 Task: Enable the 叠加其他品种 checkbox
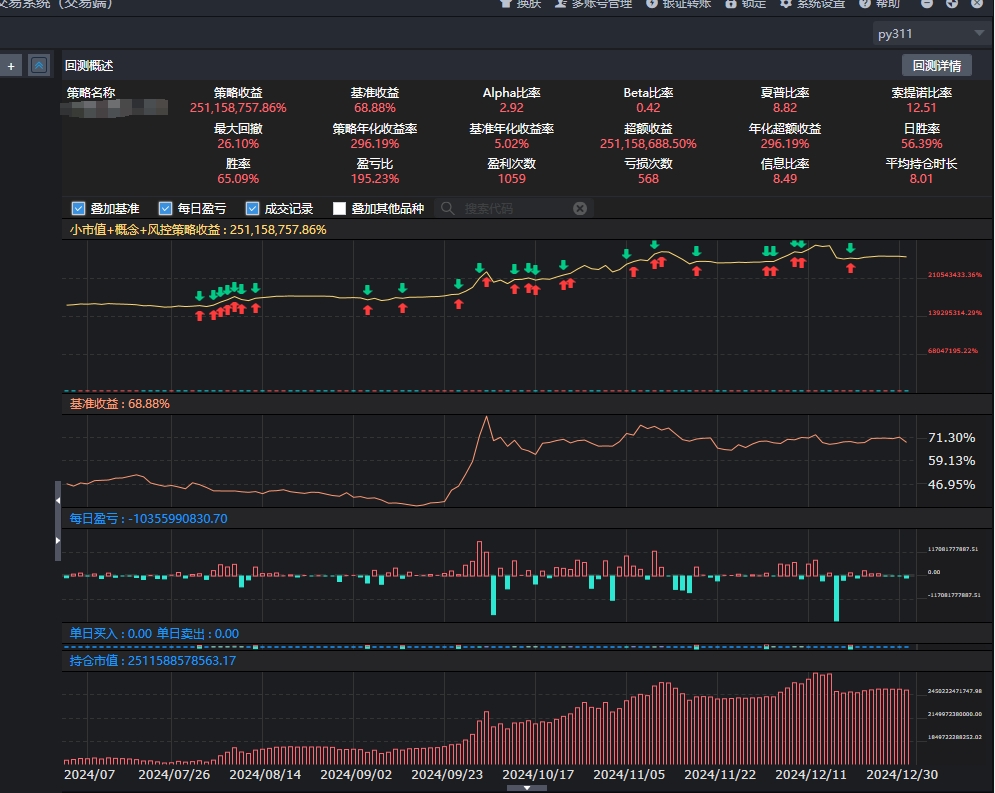[339, 209]
